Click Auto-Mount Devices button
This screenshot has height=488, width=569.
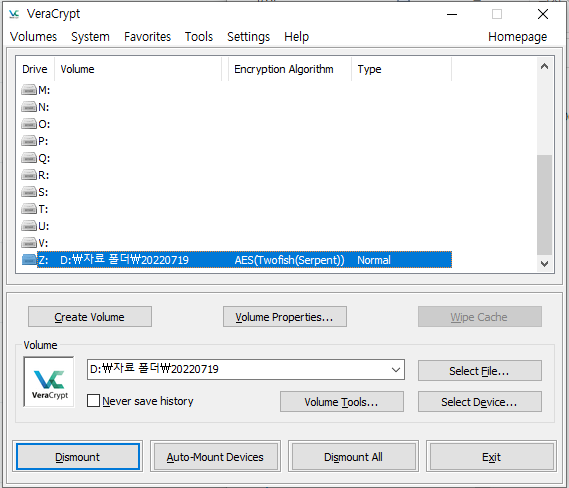215,457
